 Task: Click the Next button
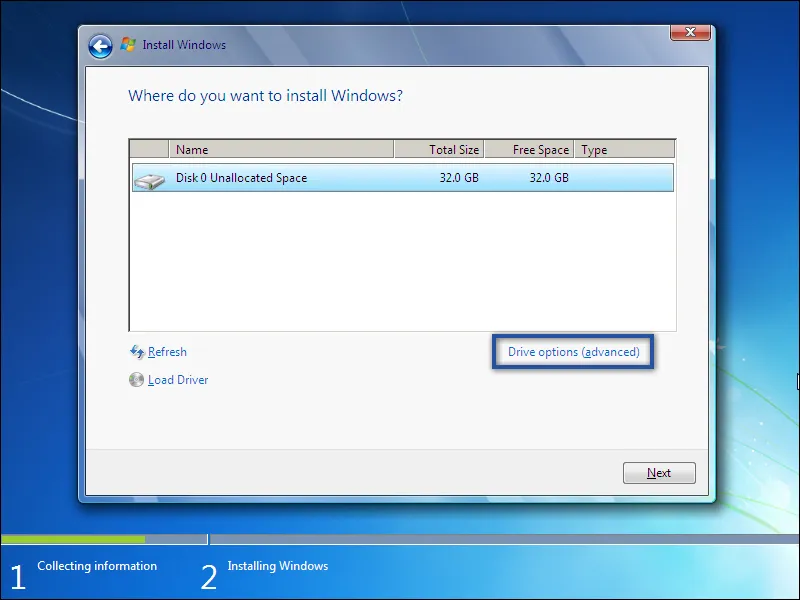[659, 472]
